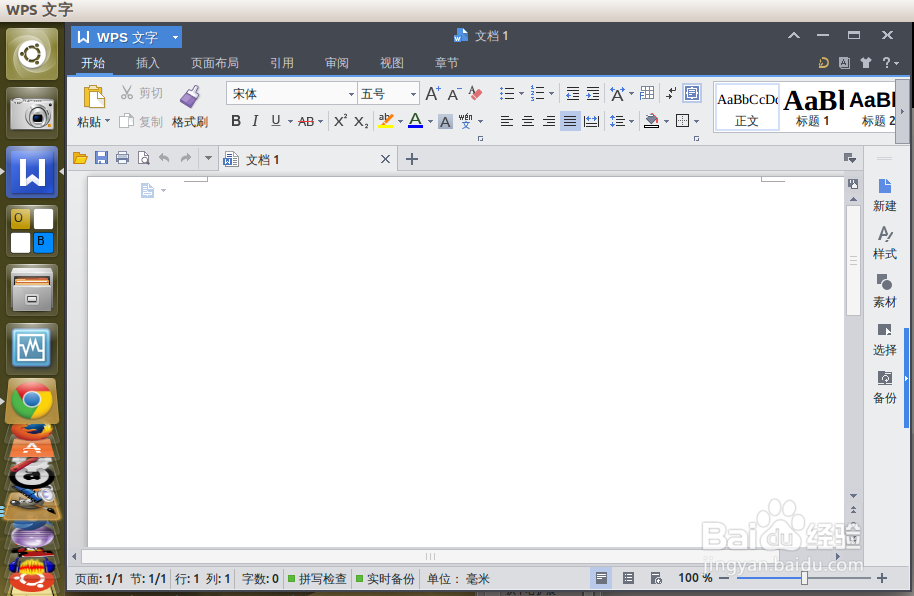Expand the bullet list dropdown arrow
The width and height of the screenshot is (914, 596).
tap(521, 93)
